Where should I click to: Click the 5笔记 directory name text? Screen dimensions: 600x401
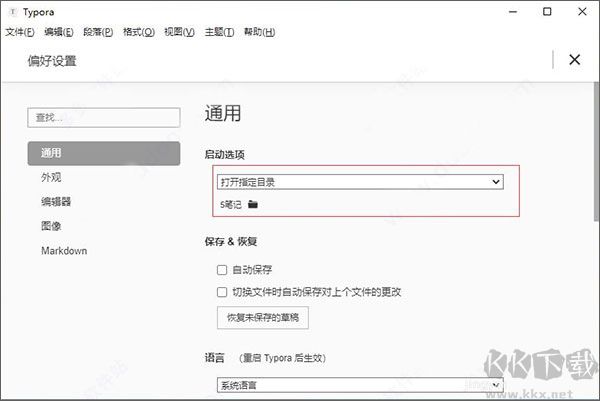(x=231, y=205)
